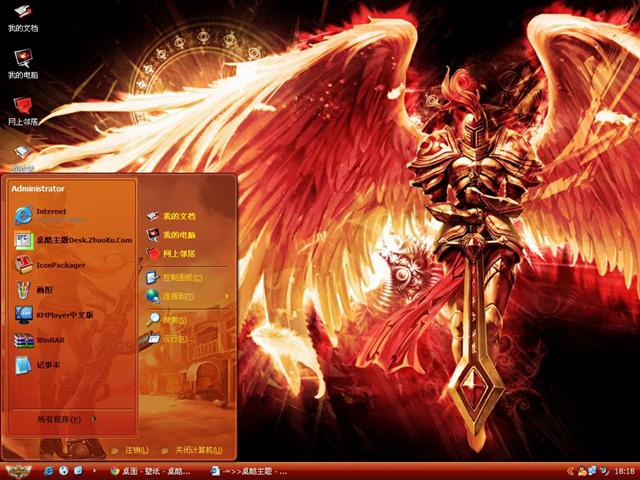Expand 所有程序(P) all programs list

[67, 419]
